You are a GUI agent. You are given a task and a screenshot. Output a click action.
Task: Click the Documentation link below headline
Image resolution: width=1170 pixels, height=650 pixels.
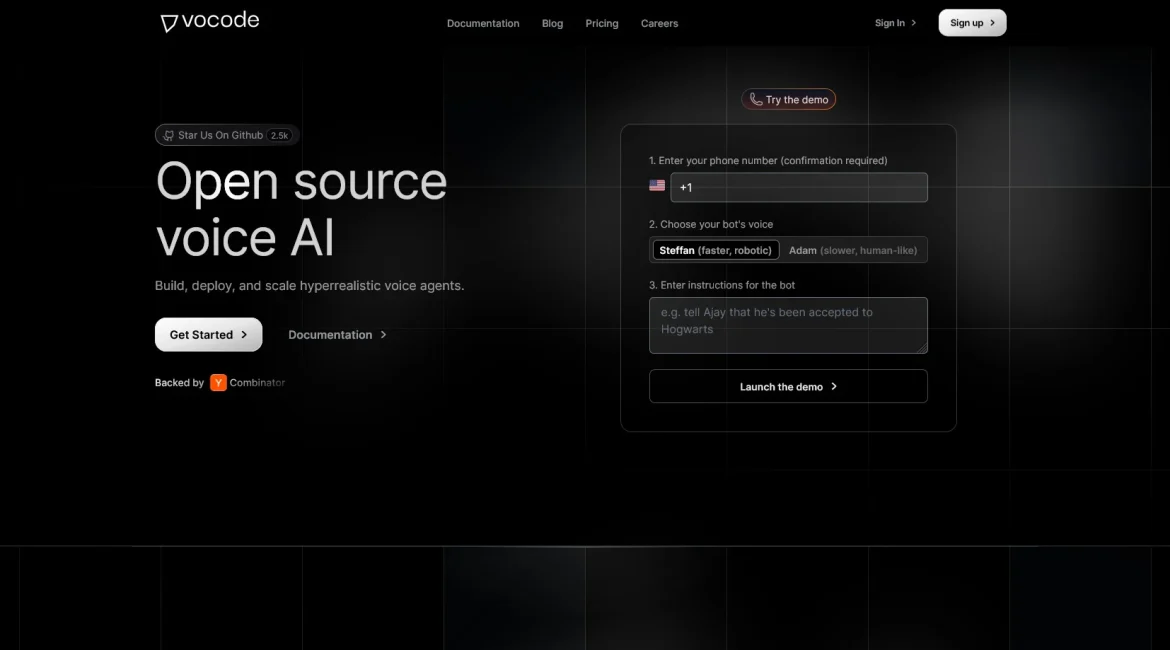[337, 334]
